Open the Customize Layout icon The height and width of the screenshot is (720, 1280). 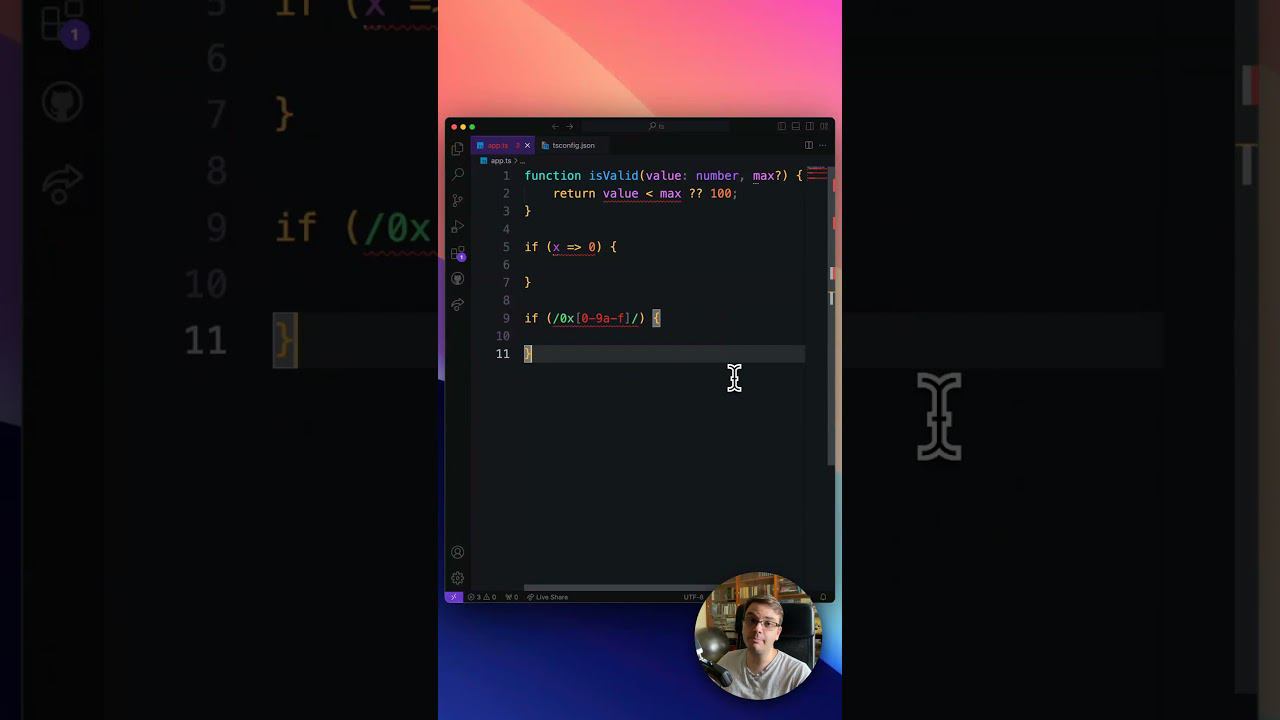[x=824, y=127]
